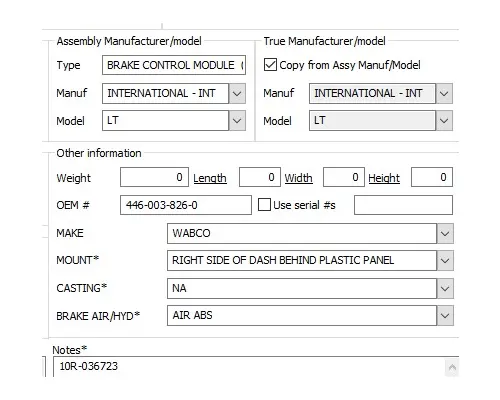Image resolution: width=500 pixels, height=400 pixels.
Task: Expand the BRAKE AIR/HYD dropdown arrow
Action: click(445, 315)
